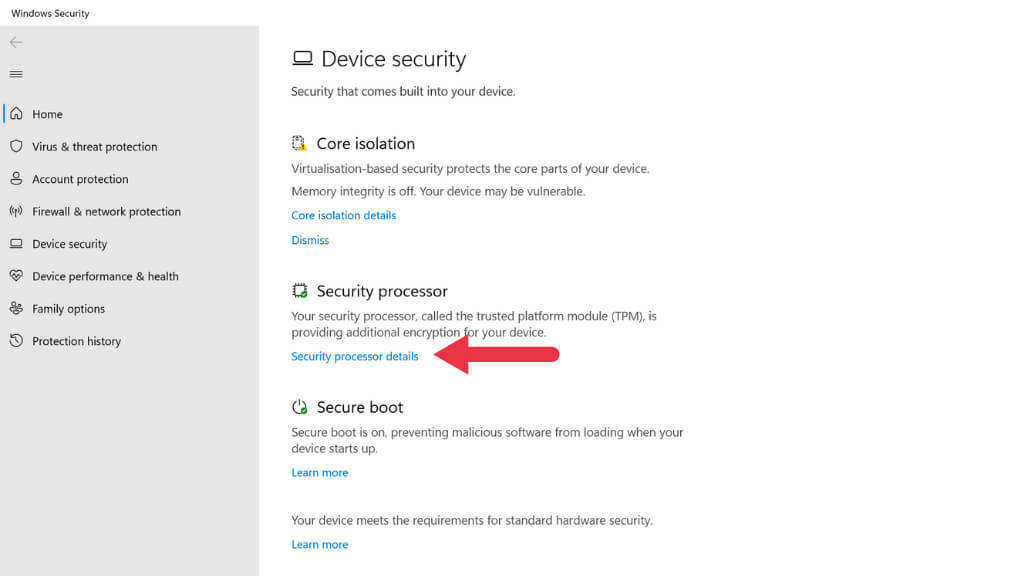The height and width of the screenshot is (576, 1024).
Task: Go to Firewall & network protection
Action: [x=106, y=211]
